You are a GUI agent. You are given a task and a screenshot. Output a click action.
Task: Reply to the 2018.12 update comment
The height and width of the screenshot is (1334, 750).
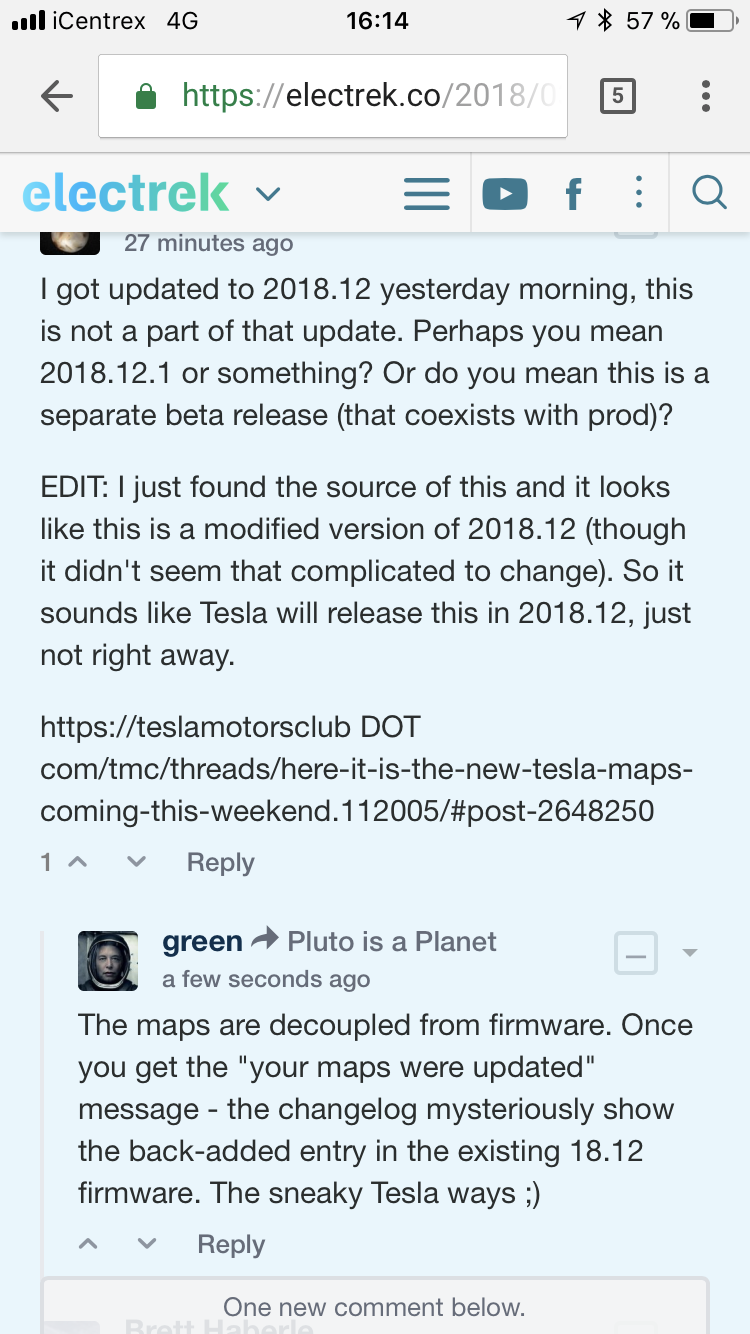click(220, 862)
